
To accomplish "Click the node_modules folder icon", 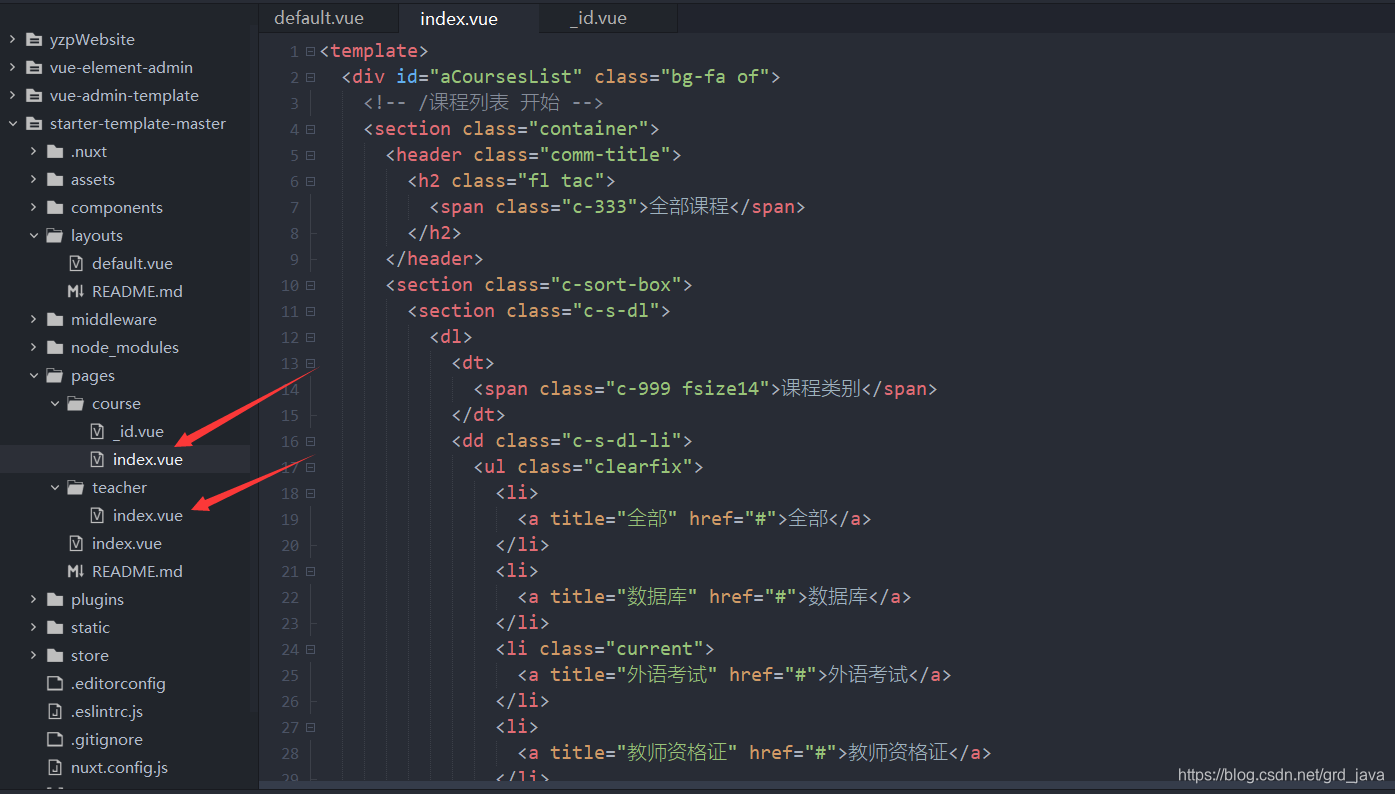I will pyautogui.click(x=55, y=348).
